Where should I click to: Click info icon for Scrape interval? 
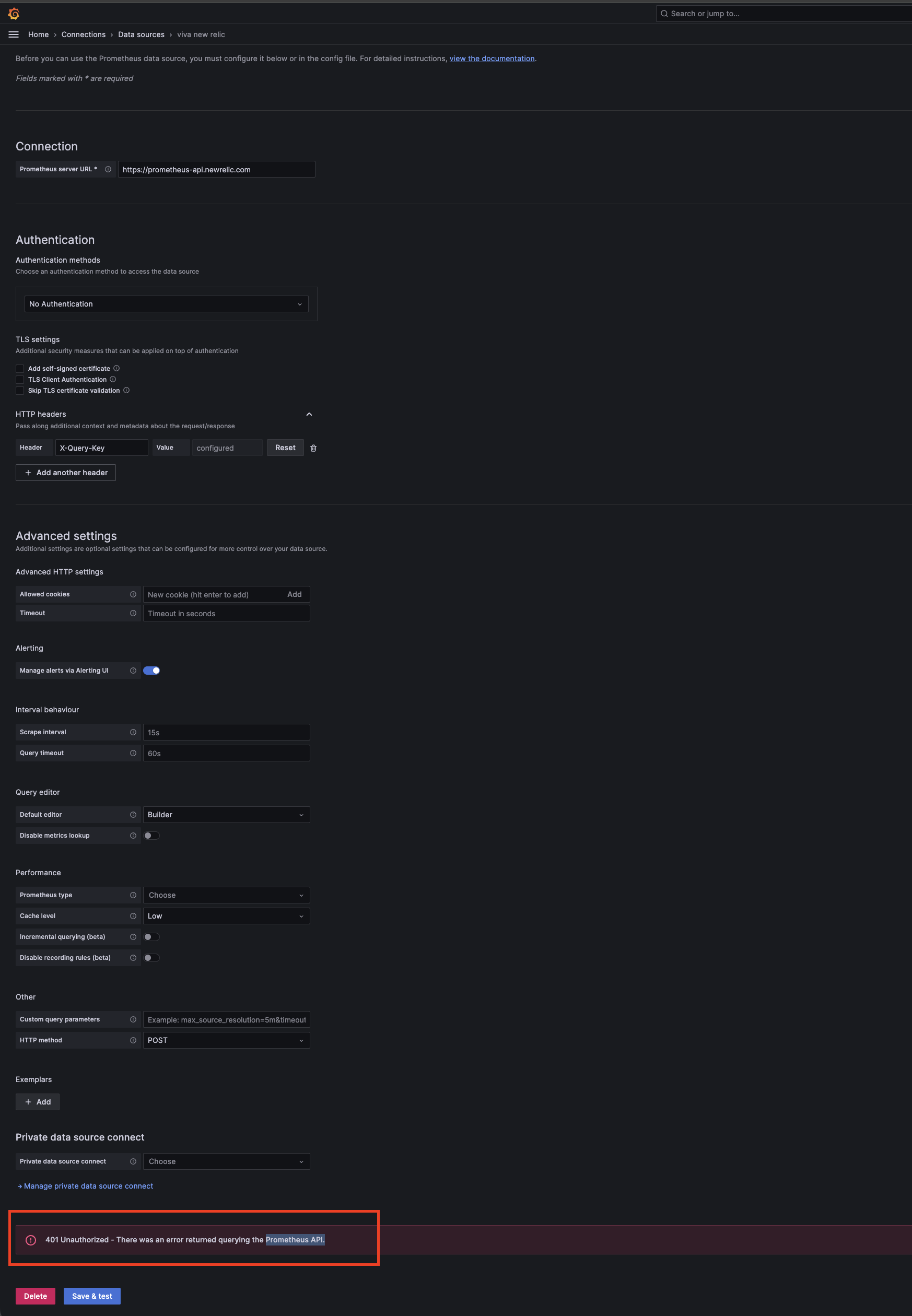(133, 732)
